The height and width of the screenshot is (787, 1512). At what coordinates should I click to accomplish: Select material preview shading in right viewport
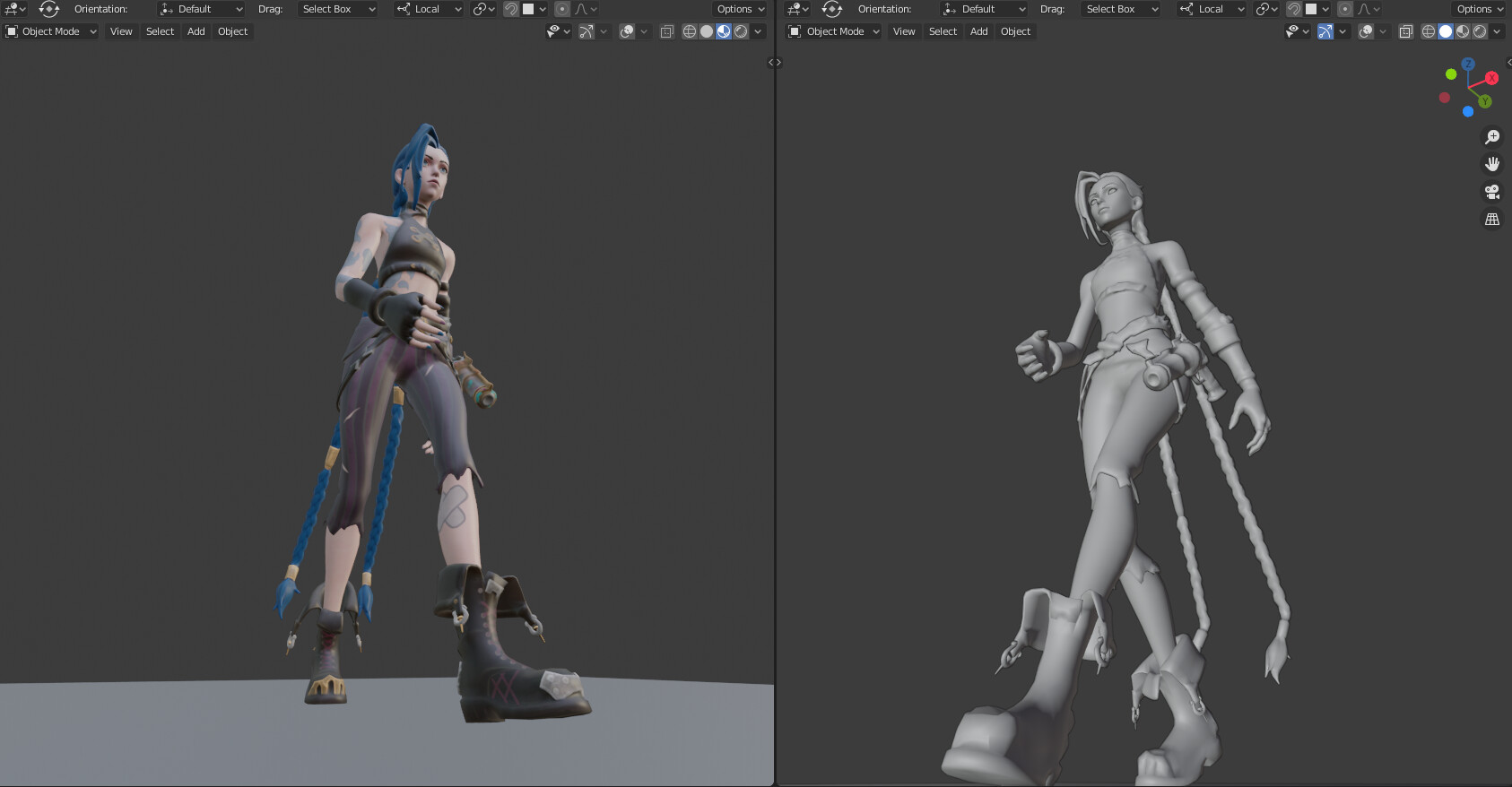click(1463, 31)
